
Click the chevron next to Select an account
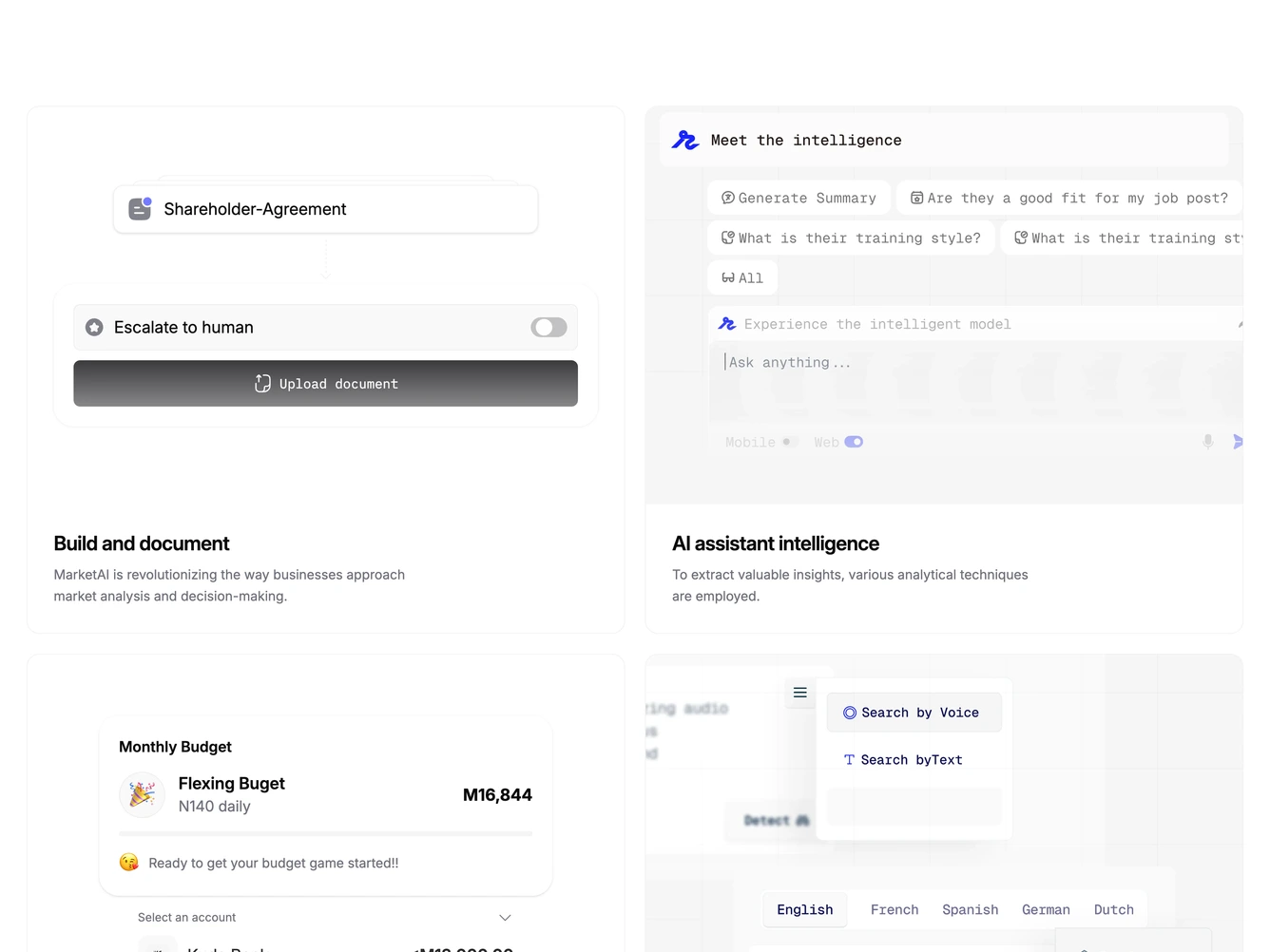tap(505, 918)
